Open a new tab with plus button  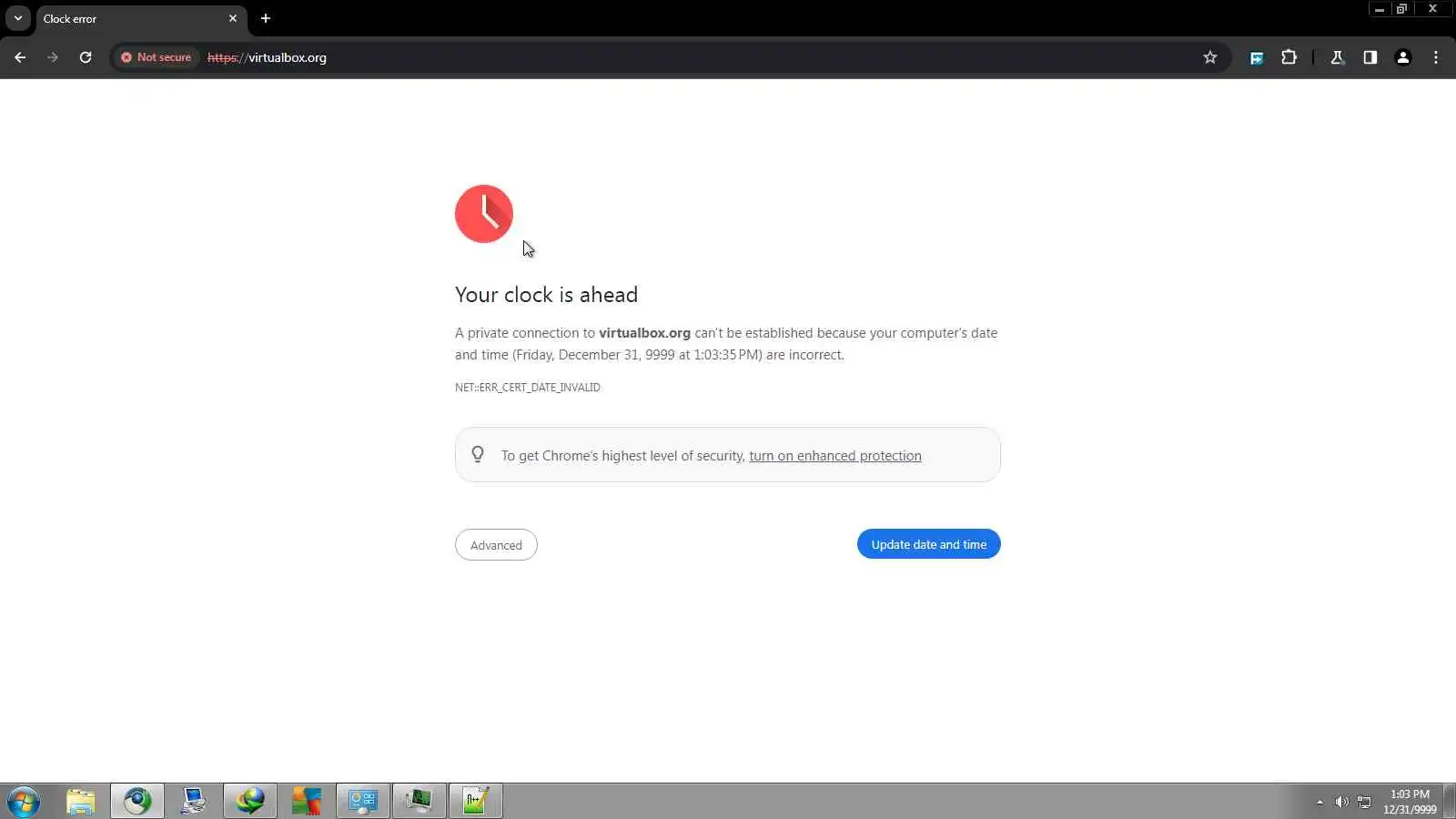(266, 18)
